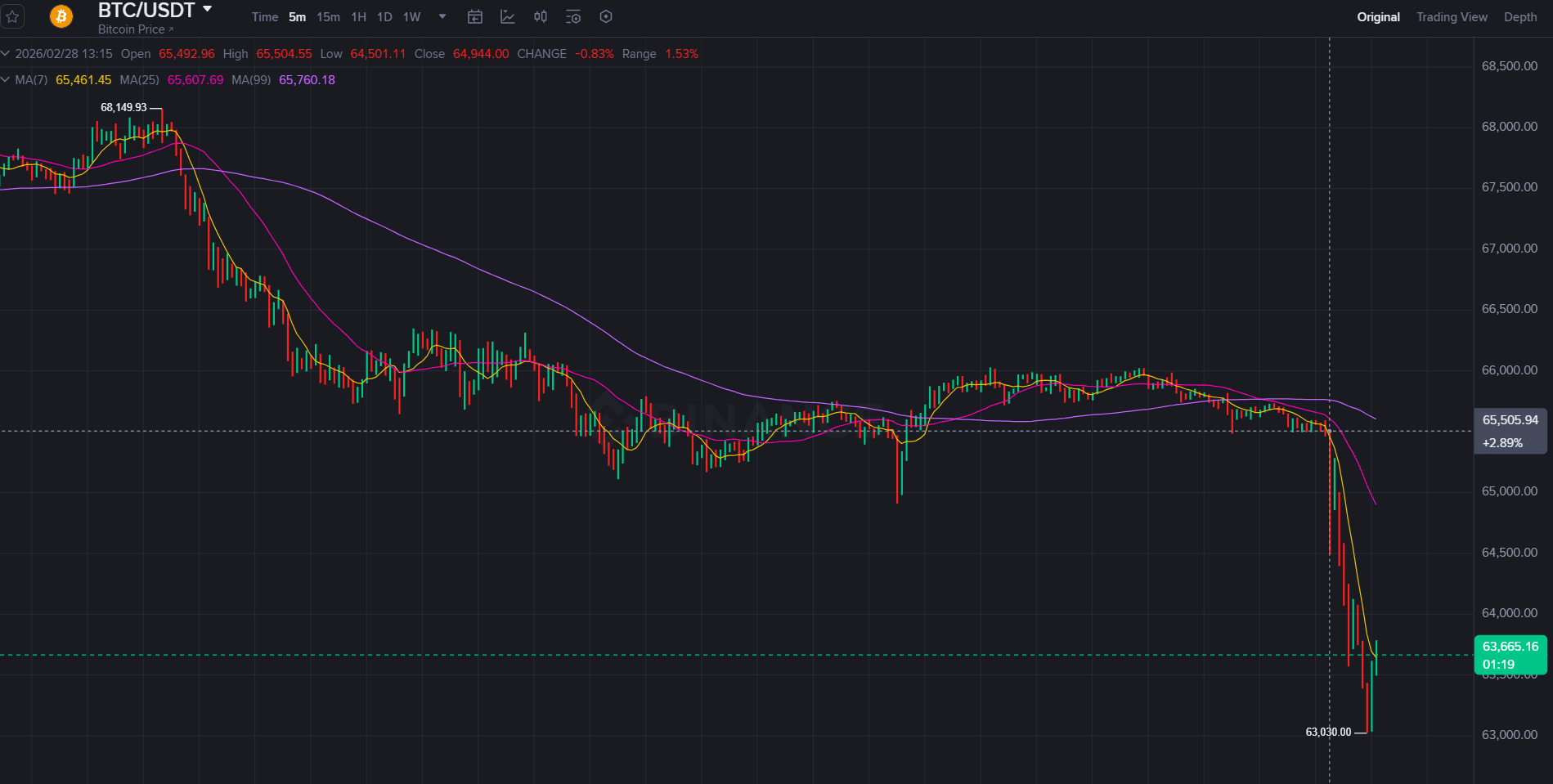Toggle the MA(99) indicator label
1553x784 pixels.
click(251, 80)
